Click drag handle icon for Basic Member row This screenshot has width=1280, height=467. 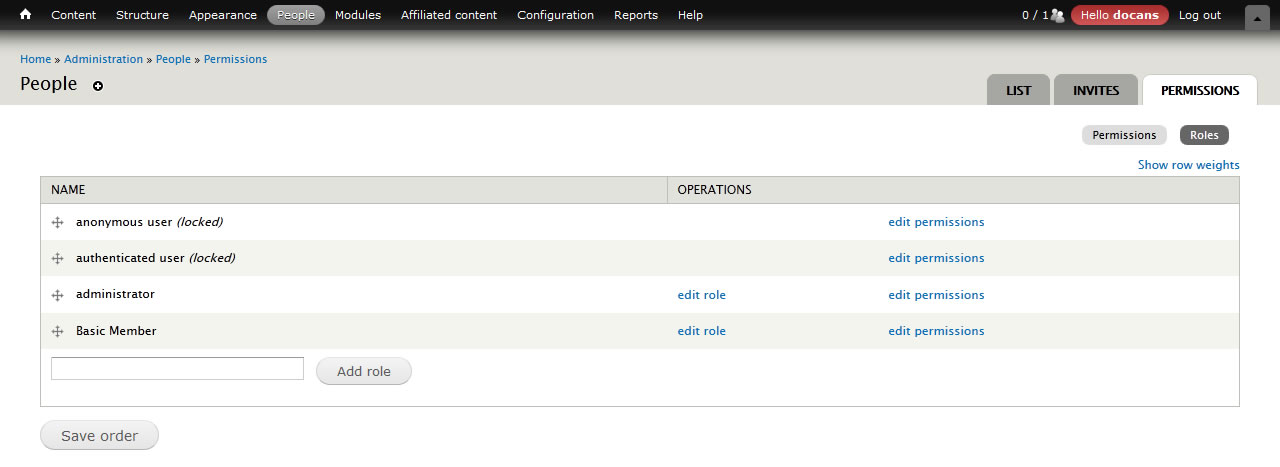pos(58,331)
